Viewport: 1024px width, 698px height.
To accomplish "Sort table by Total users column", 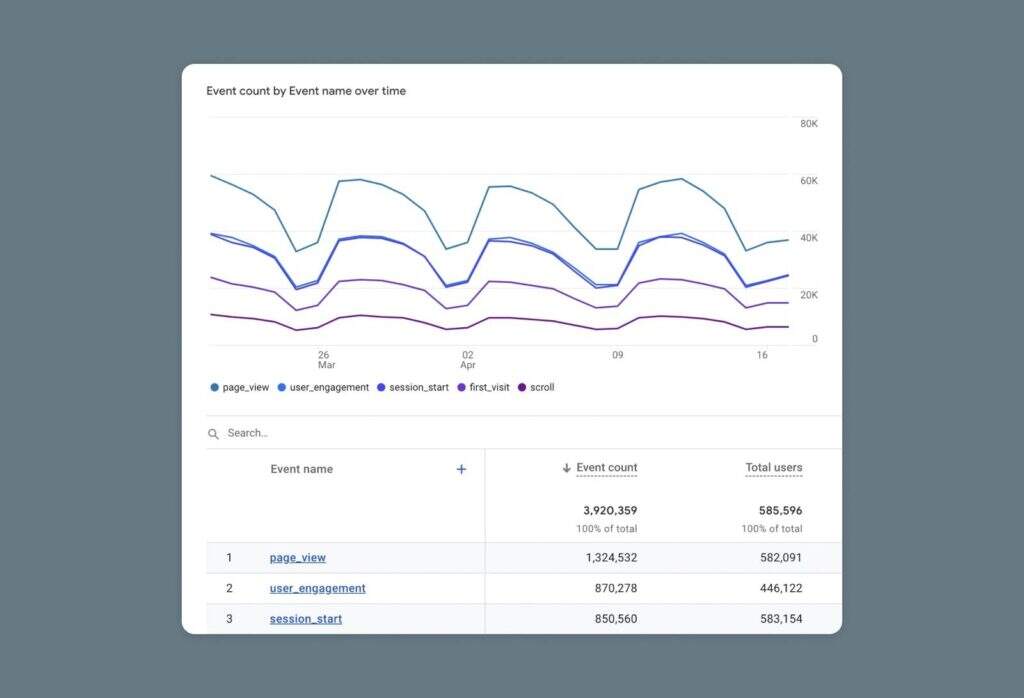I will [773, 467].
